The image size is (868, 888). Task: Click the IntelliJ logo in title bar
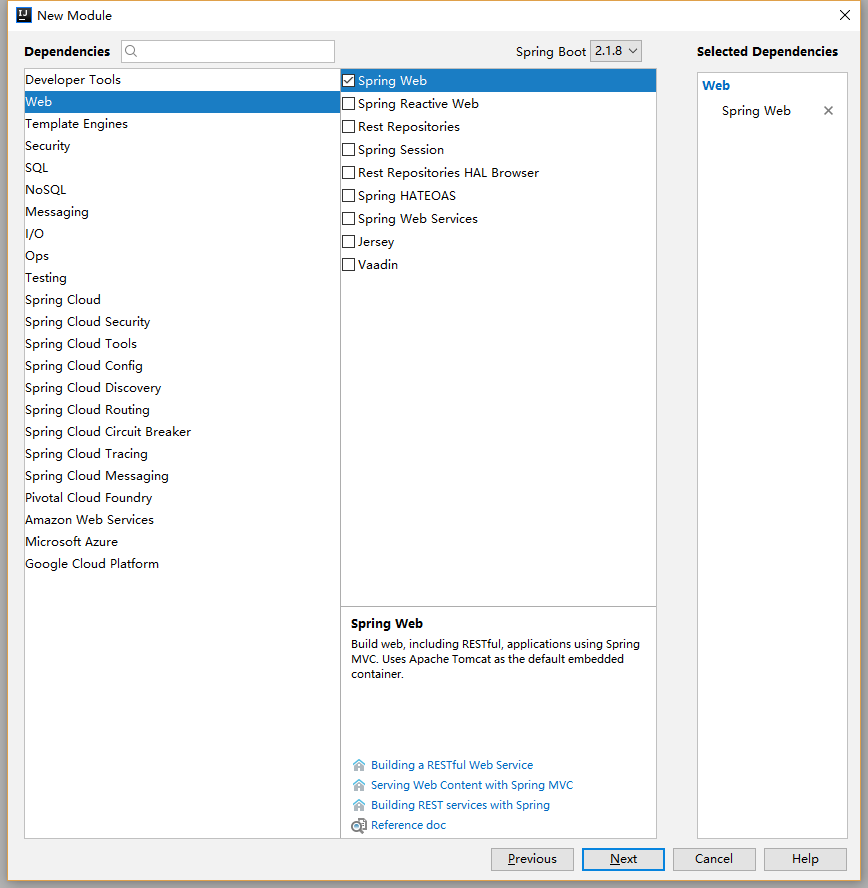24,15
